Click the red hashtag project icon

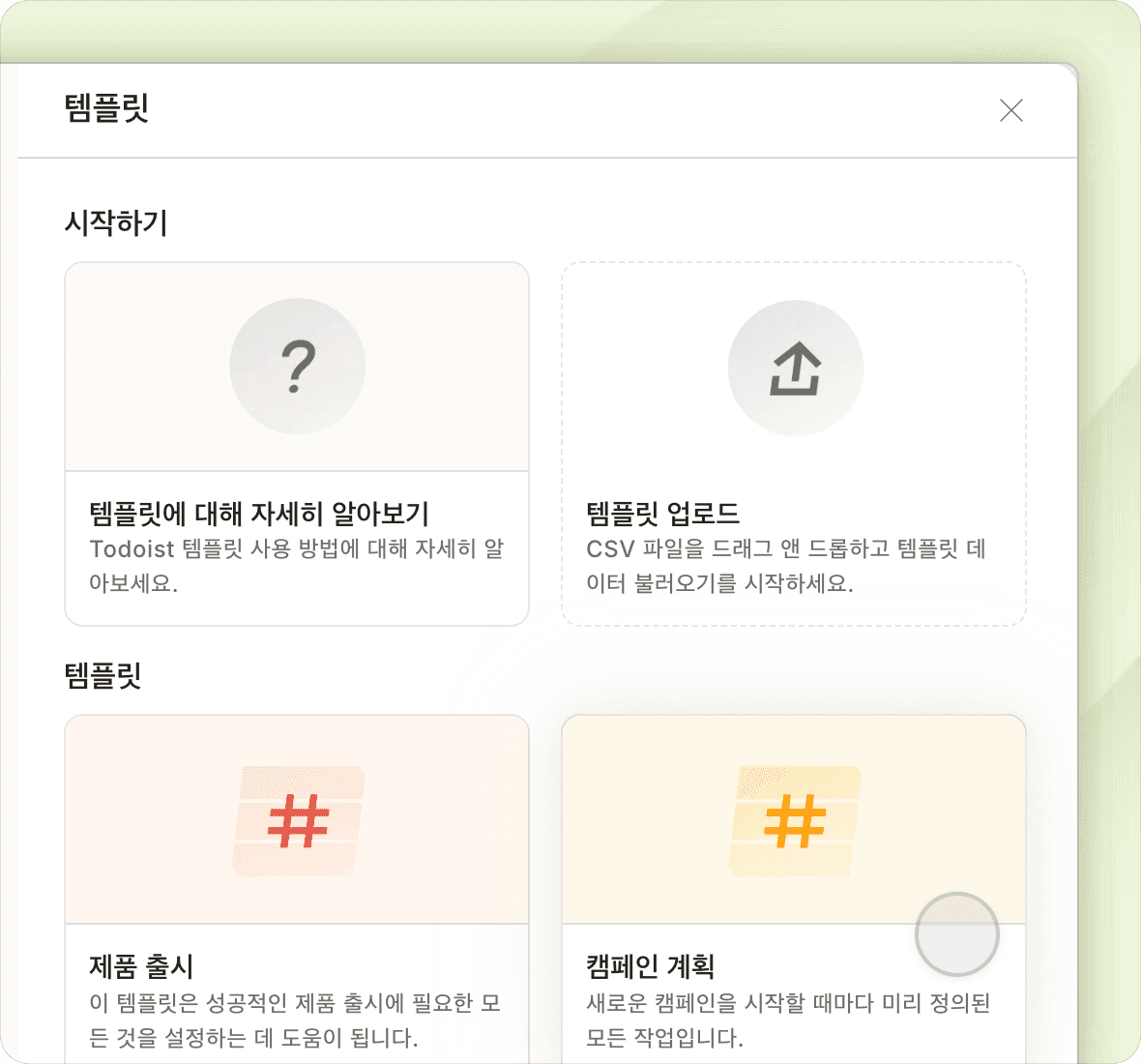tap(298, 821)
